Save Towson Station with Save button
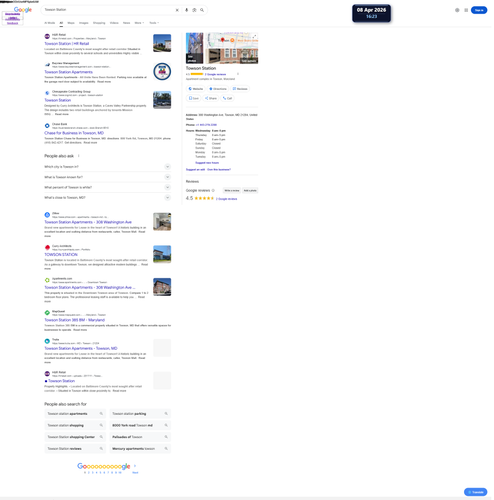This screenshot has height=500, width=494. pos(194,98)
